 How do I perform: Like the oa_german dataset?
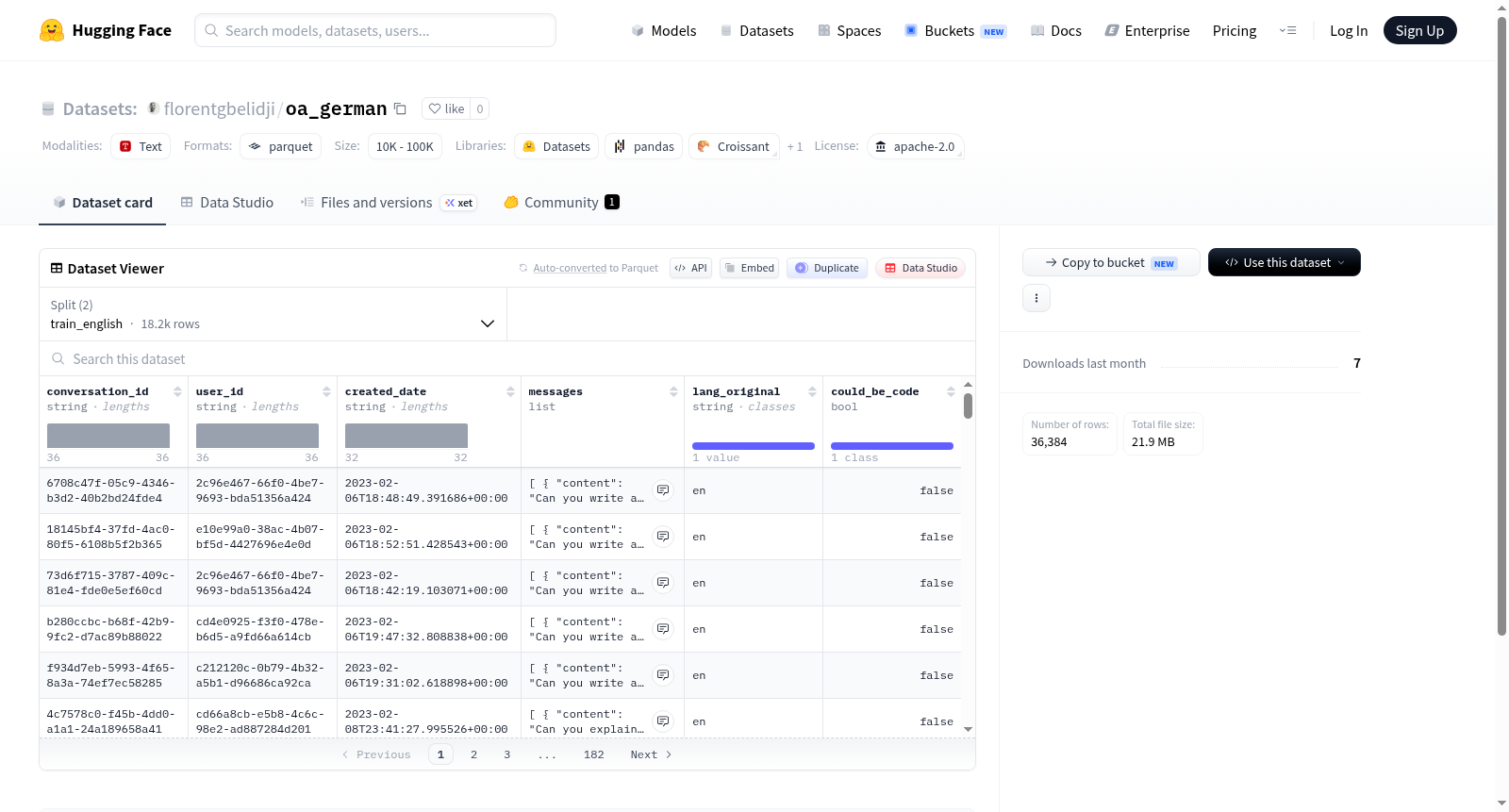point(446,108)
